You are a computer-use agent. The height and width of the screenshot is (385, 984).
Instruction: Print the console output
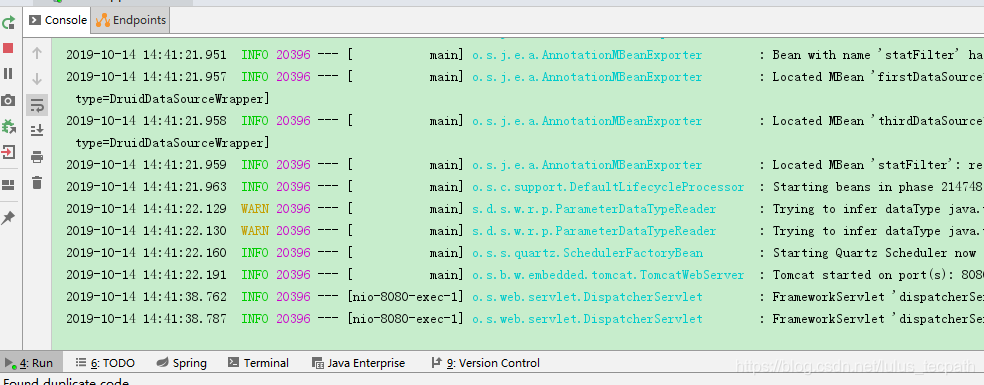pyautogui.click(x=37, y=157)
